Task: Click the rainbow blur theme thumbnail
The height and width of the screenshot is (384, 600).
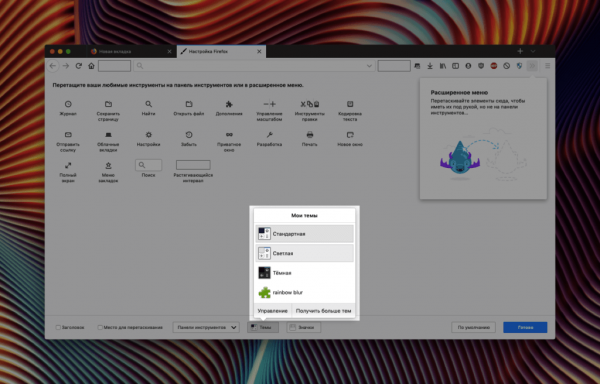Action: (x=264, y=293)
